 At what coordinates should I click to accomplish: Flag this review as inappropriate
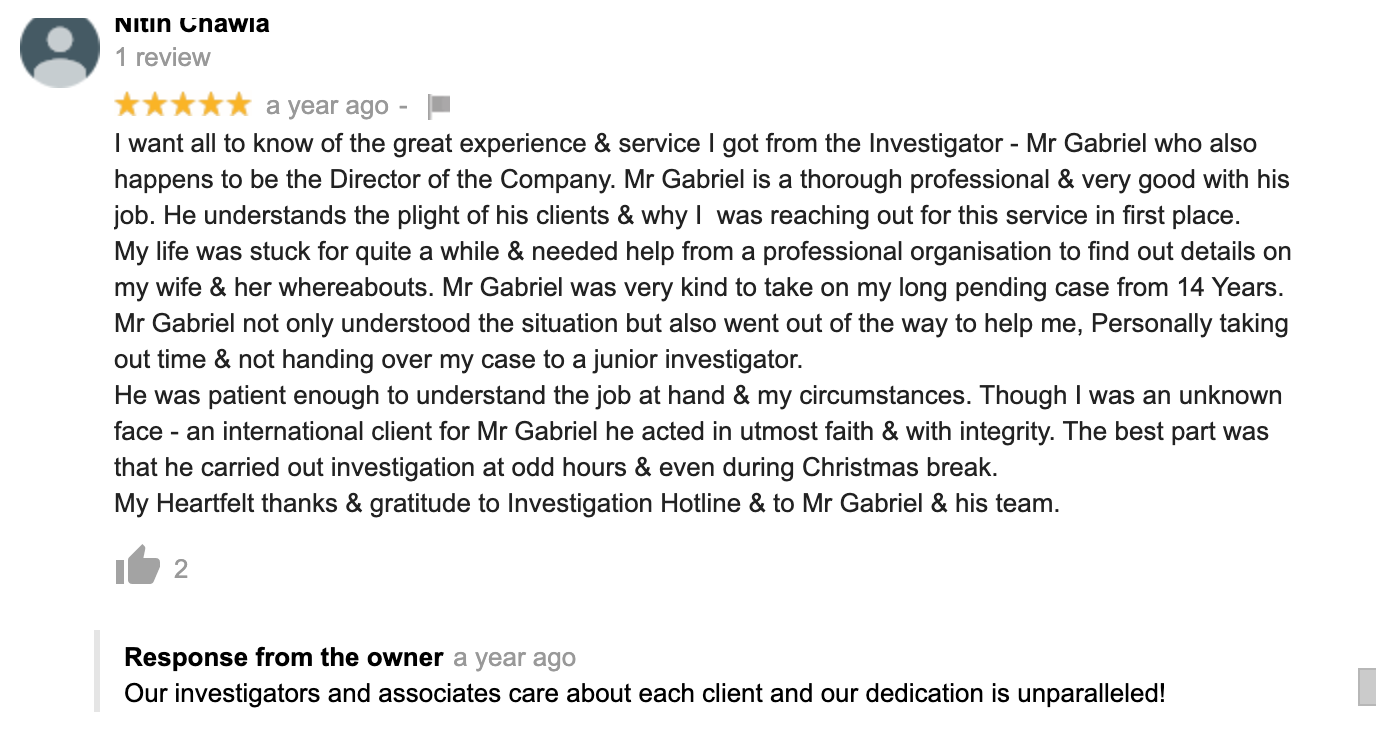tap(439, 105)
